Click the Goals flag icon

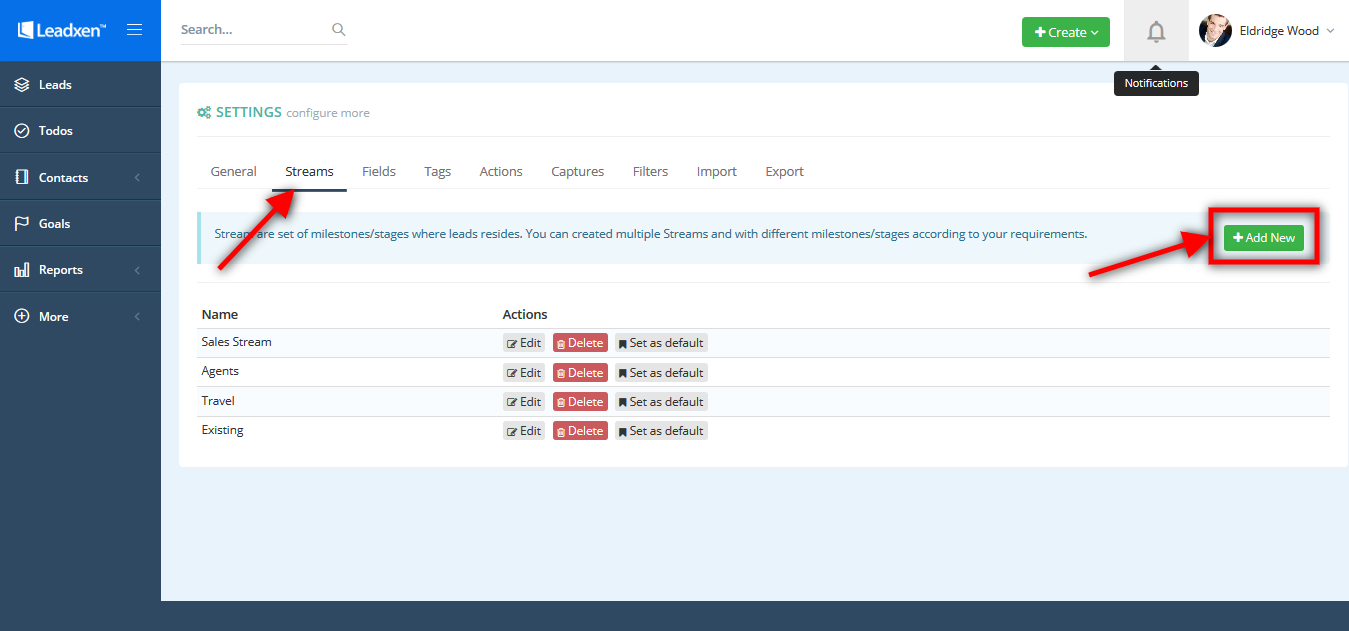pyautogui.click(x=22, y=224)
